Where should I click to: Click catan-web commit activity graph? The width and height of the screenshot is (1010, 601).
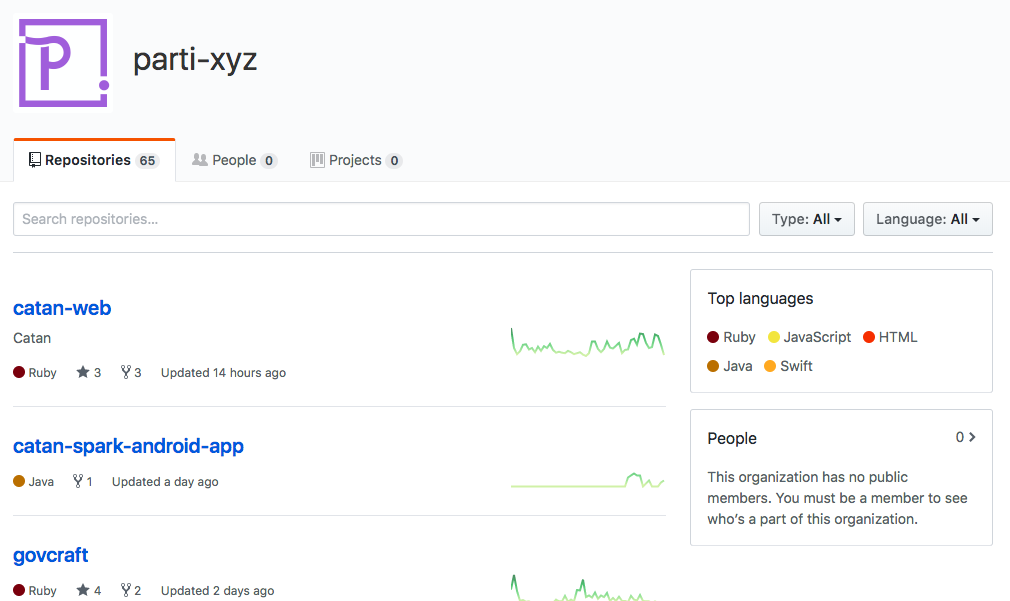587,343
